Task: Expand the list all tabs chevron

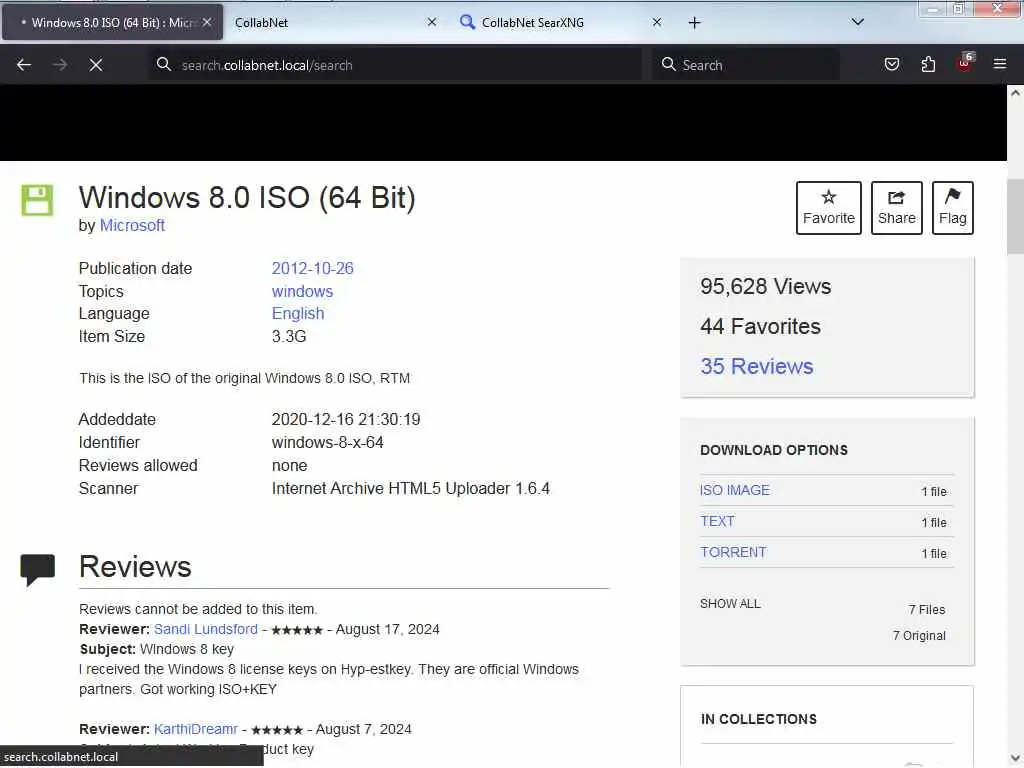Action: tap(857, 22)
